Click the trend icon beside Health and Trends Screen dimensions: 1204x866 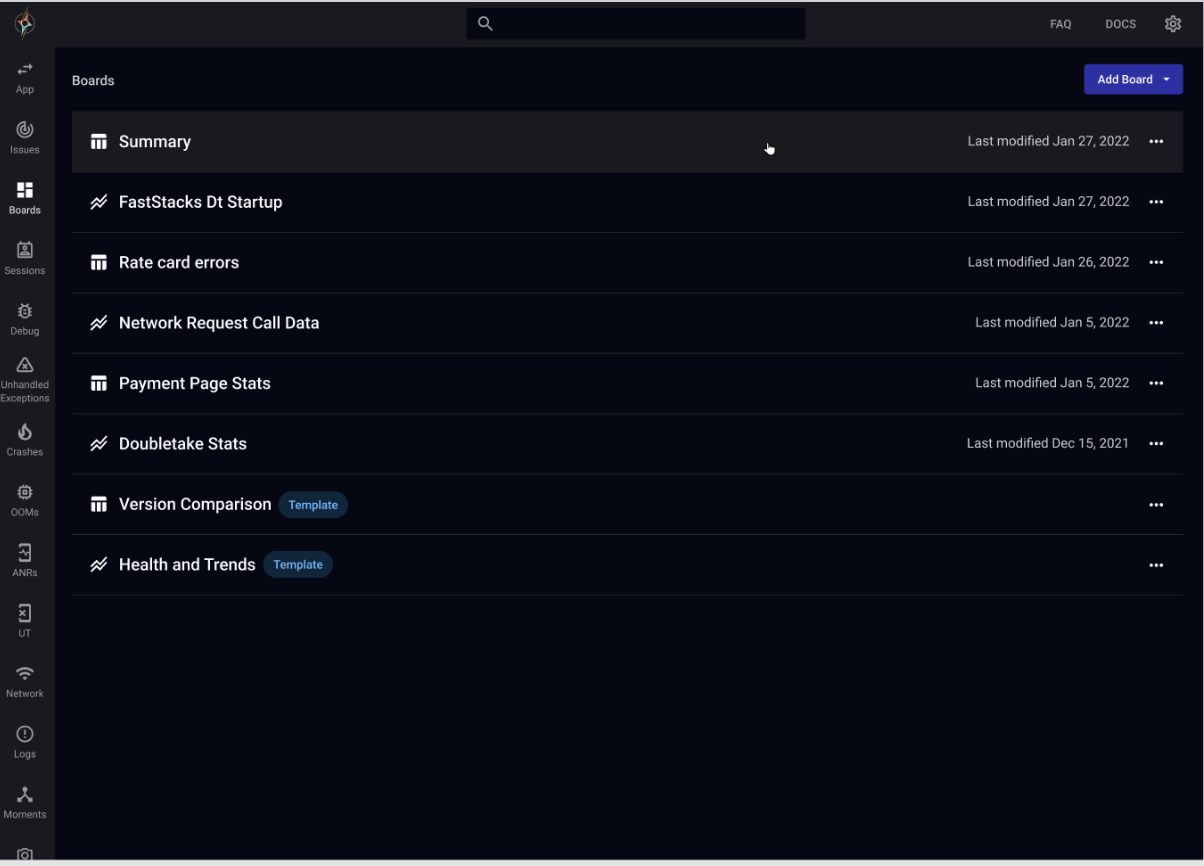click(x=98, y=565)
